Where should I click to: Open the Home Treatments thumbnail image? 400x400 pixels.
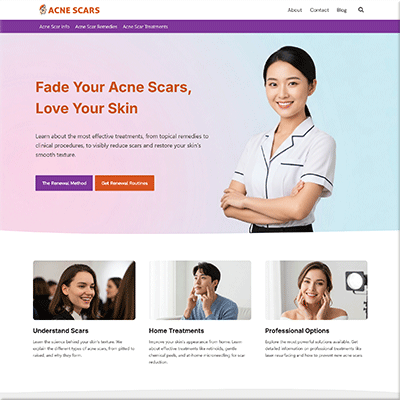[x=200, y=290]
